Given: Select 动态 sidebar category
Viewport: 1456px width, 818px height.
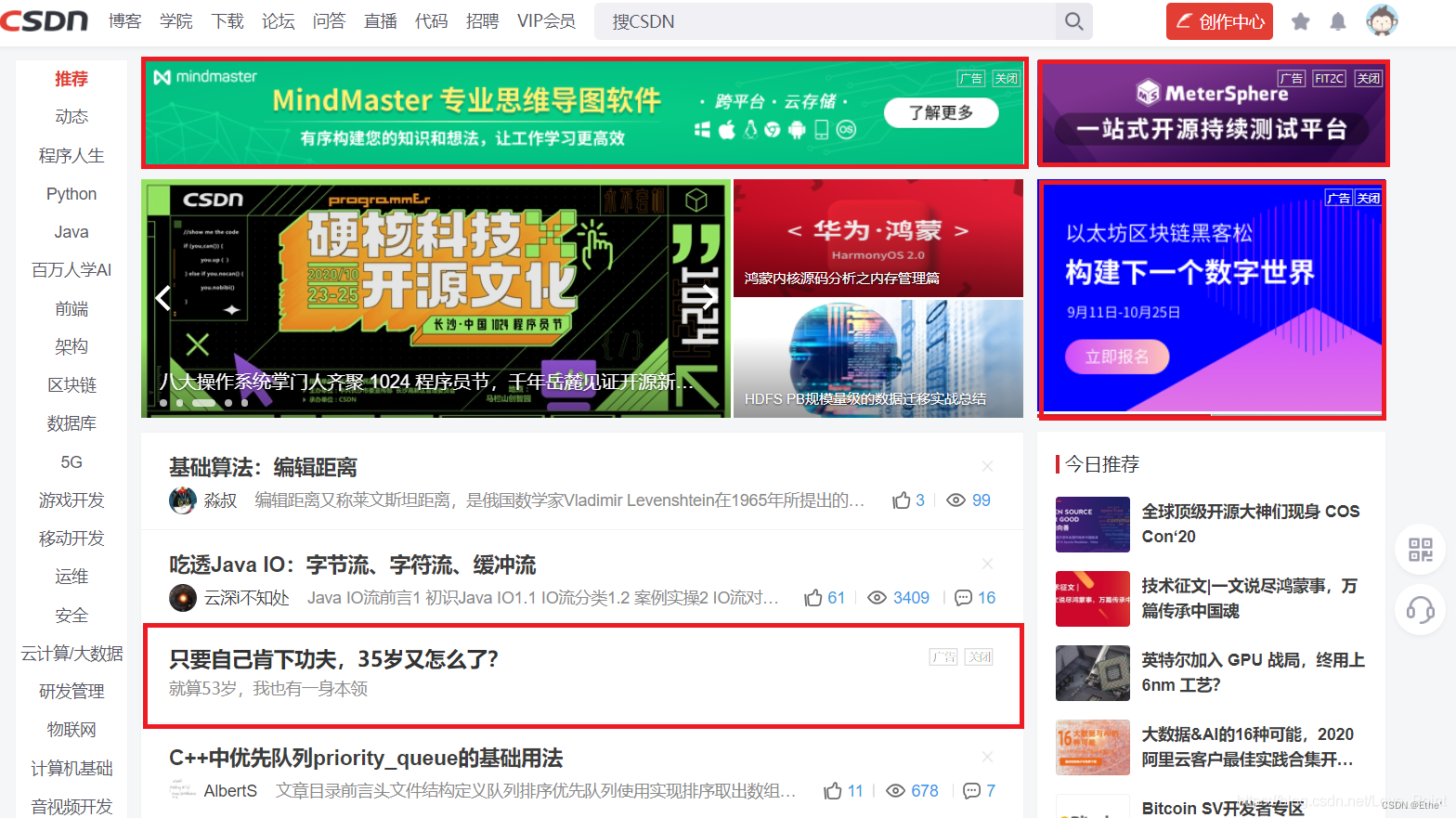Looking at the screenshot, I should click(x=71, y=117).
